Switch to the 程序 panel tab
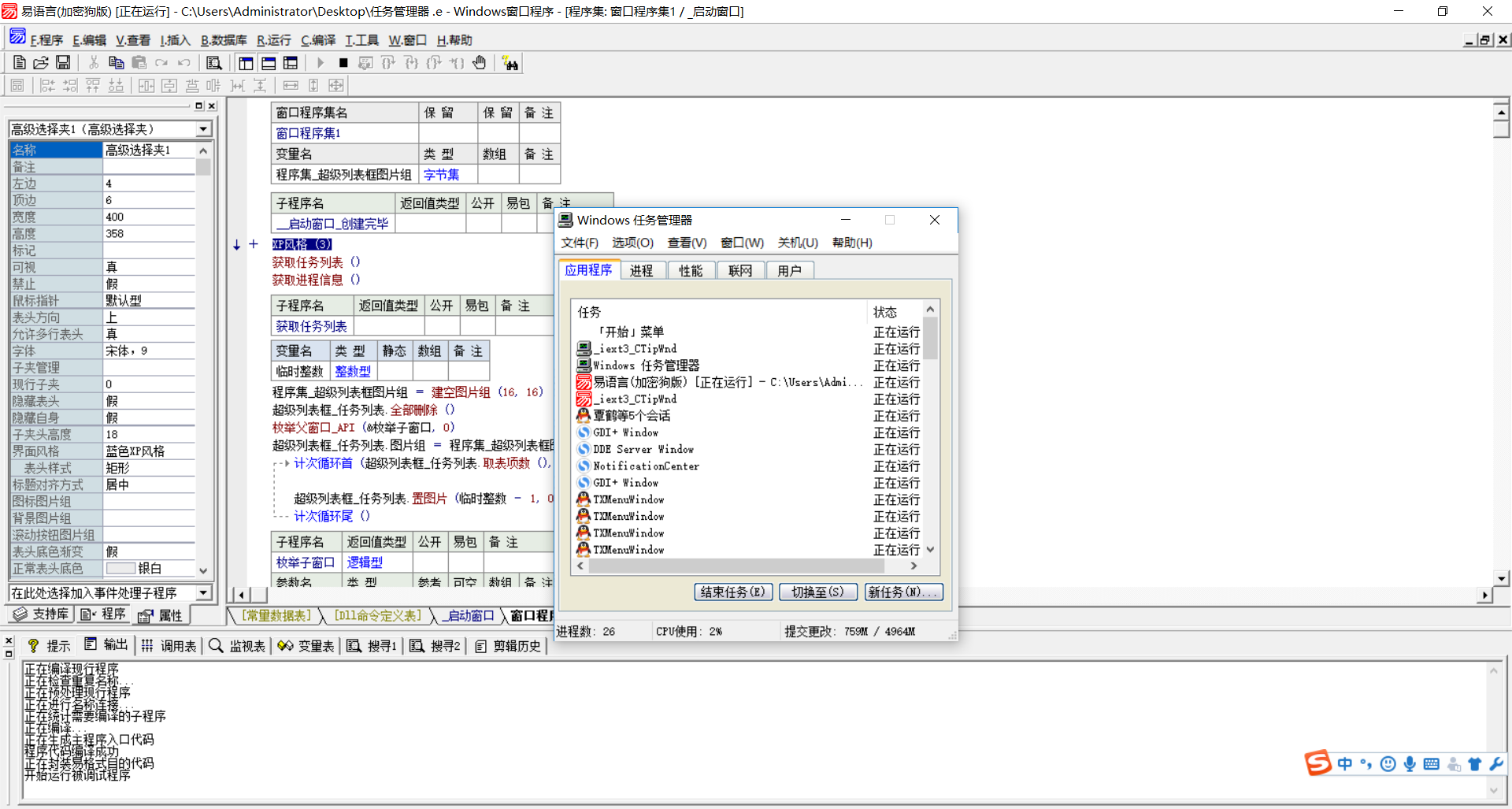Image resolution: width=1512 pixels, height=809 pixels. (x=103, y=614)
